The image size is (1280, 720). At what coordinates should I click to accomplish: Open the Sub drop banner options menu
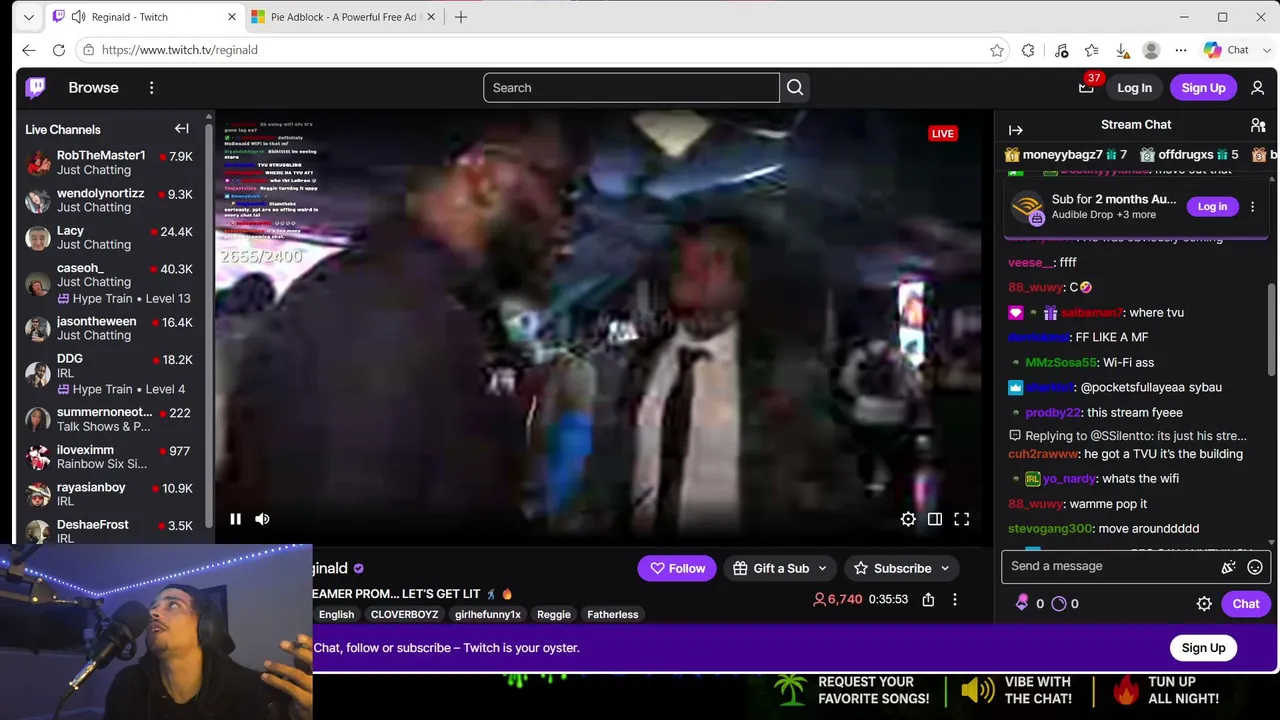[1252, 207]
